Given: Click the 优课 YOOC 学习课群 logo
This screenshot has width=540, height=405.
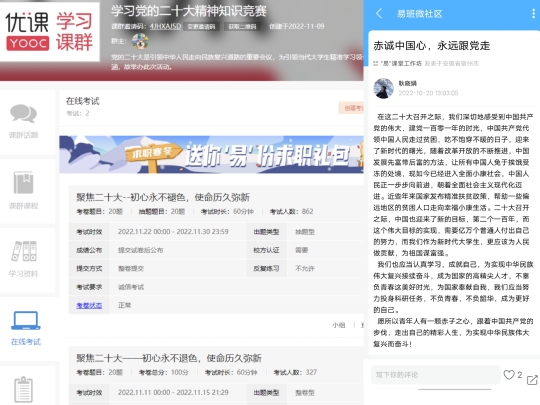Looking at the screenshot, I should 50,32.
